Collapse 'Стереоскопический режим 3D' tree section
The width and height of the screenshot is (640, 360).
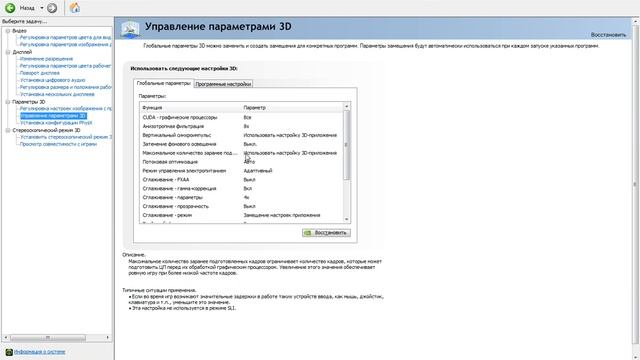pos(8,130)
